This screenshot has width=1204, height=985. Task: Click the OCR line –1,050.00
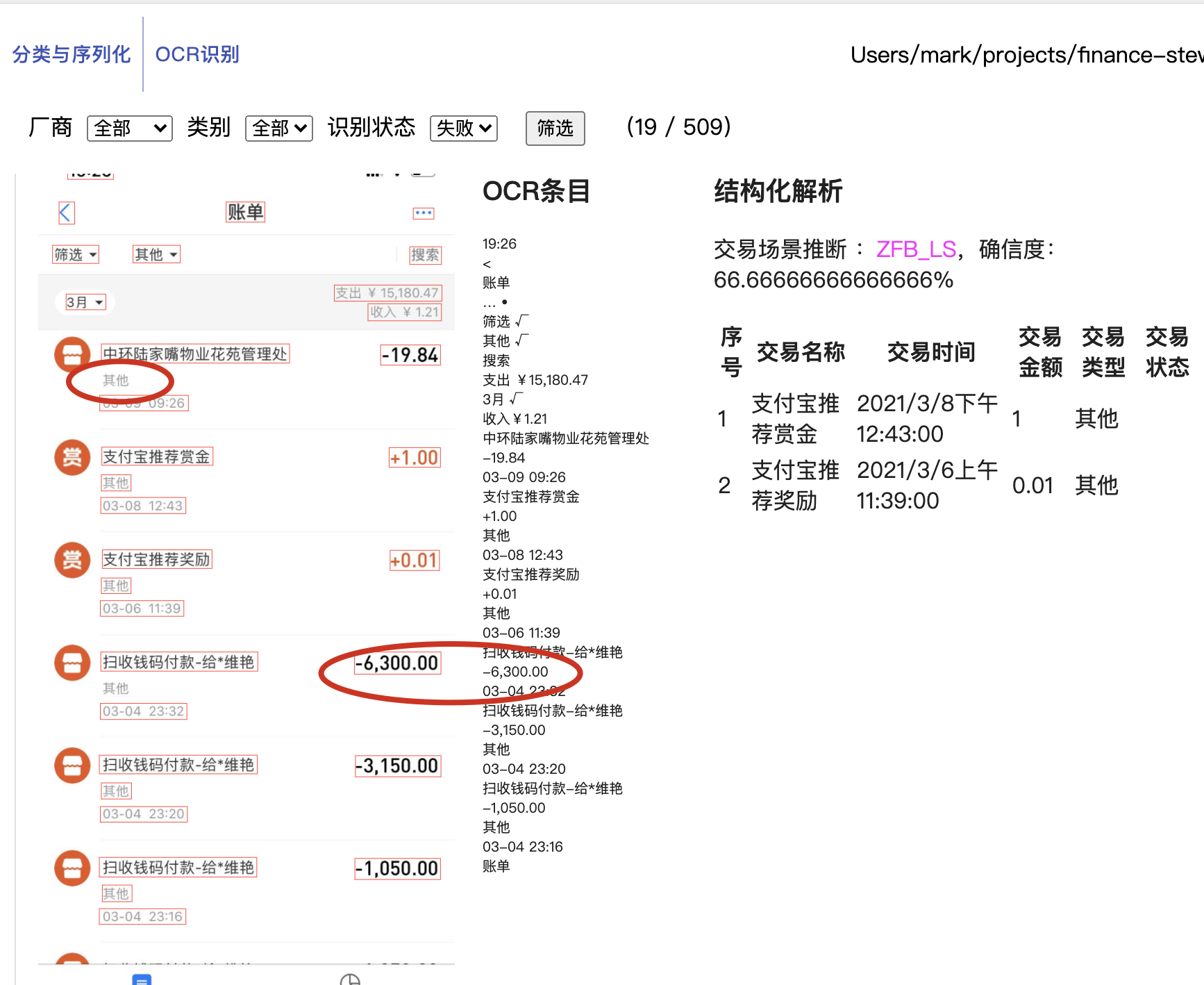[x=515, y=808]
